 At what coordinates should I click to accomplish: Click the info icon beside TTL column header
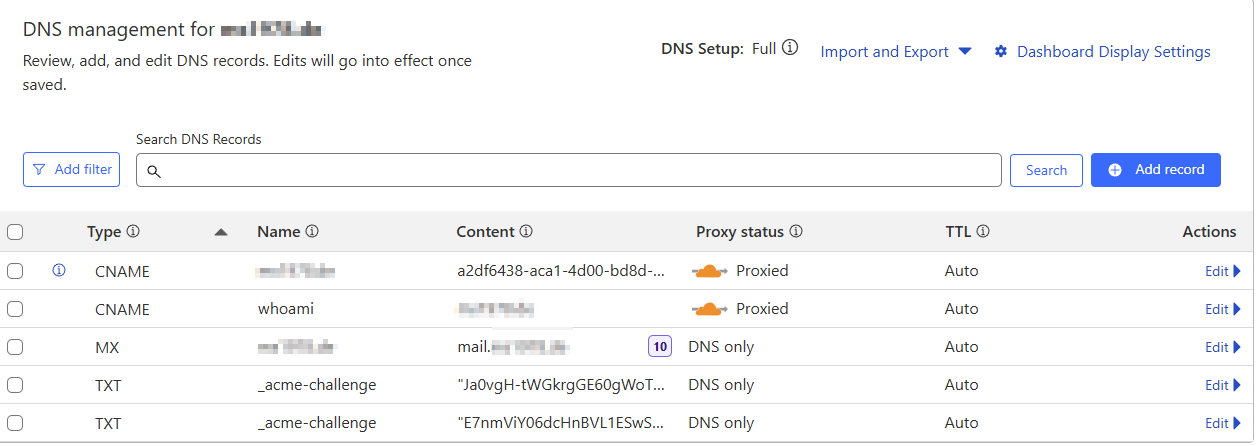pos(983,232)
